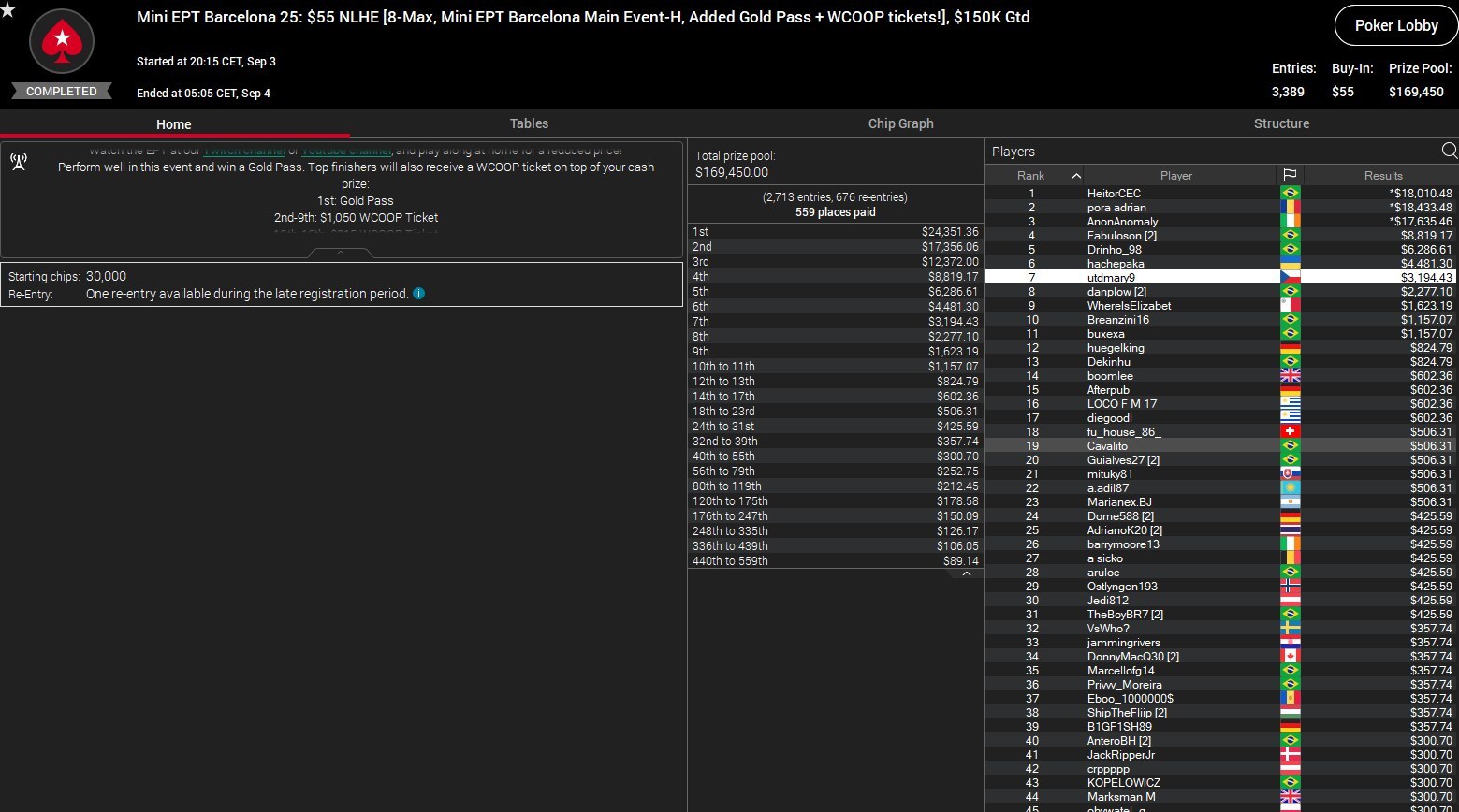
Task: Click the 440th to 559th payout row
Action: 835,560
